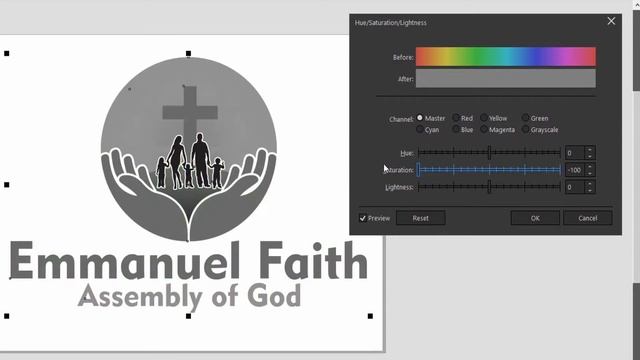Click the Saturation value field showing -100
Image resolution: width=640 pixels, height=360 pixels.
(575, 170)
